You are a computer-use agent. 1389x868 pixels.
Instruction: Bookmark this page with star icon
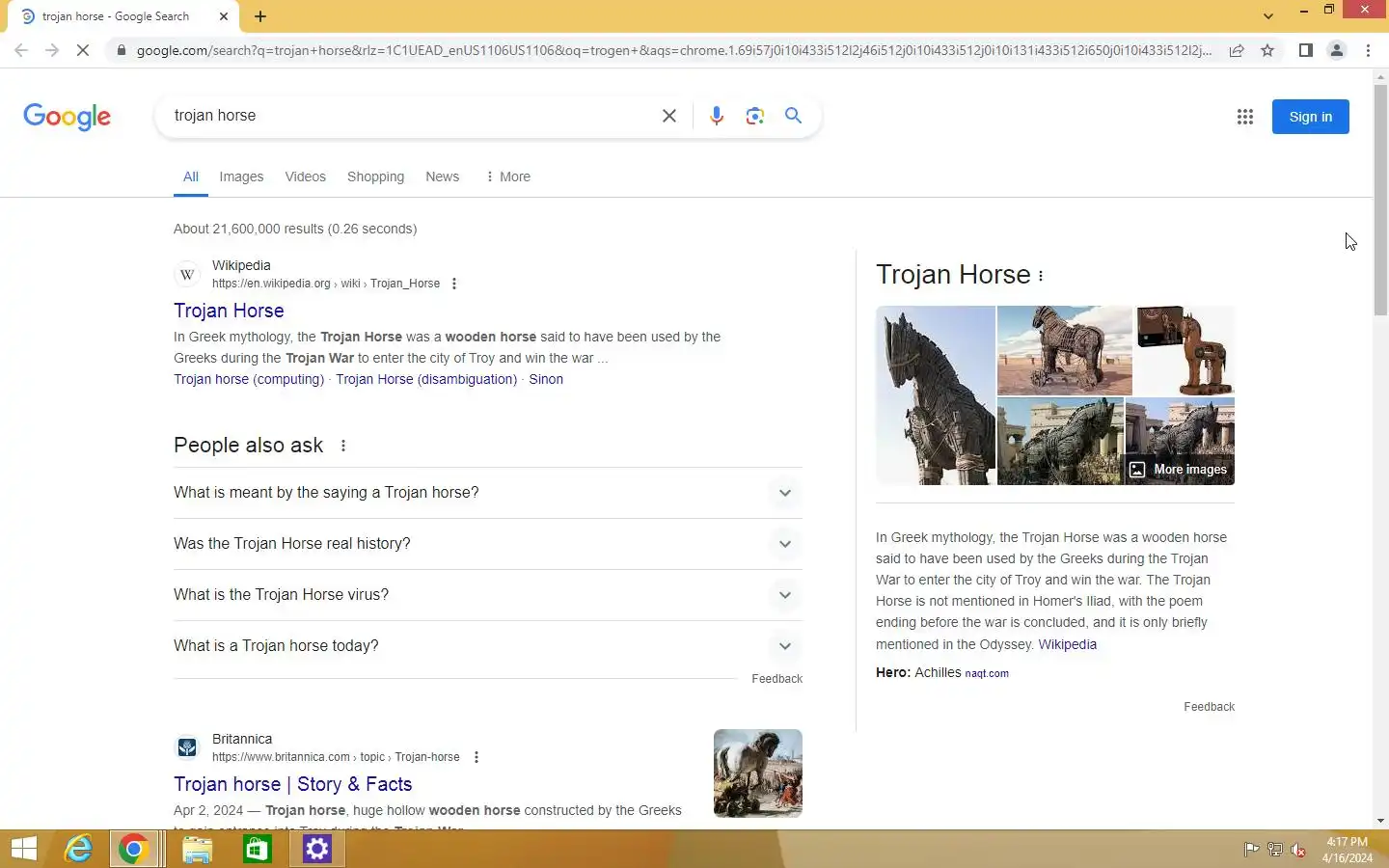1267,50
